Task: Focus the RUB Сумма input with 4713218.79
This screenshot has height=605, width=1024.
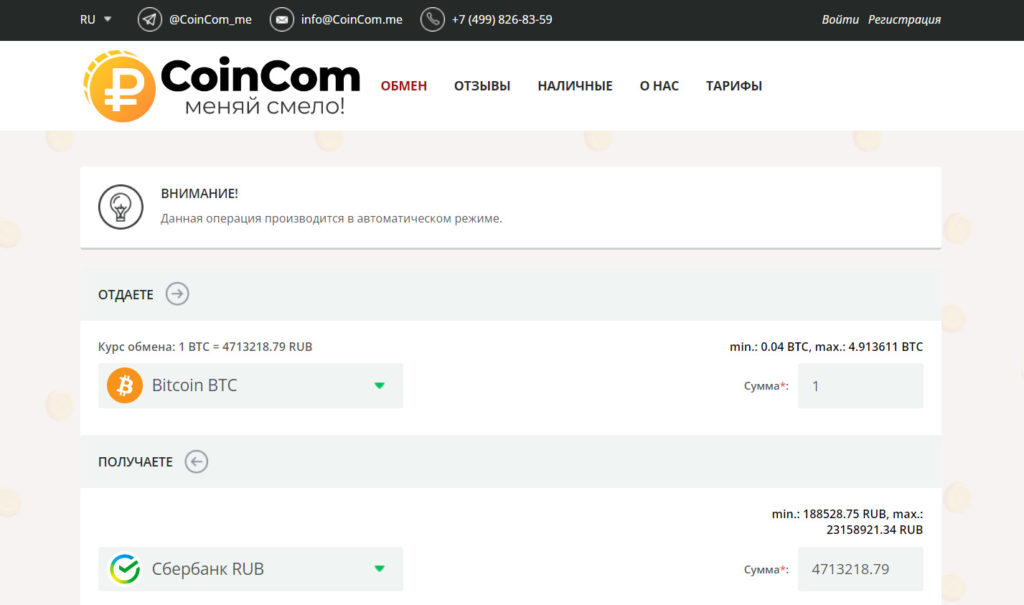Action: click(860, 569)
